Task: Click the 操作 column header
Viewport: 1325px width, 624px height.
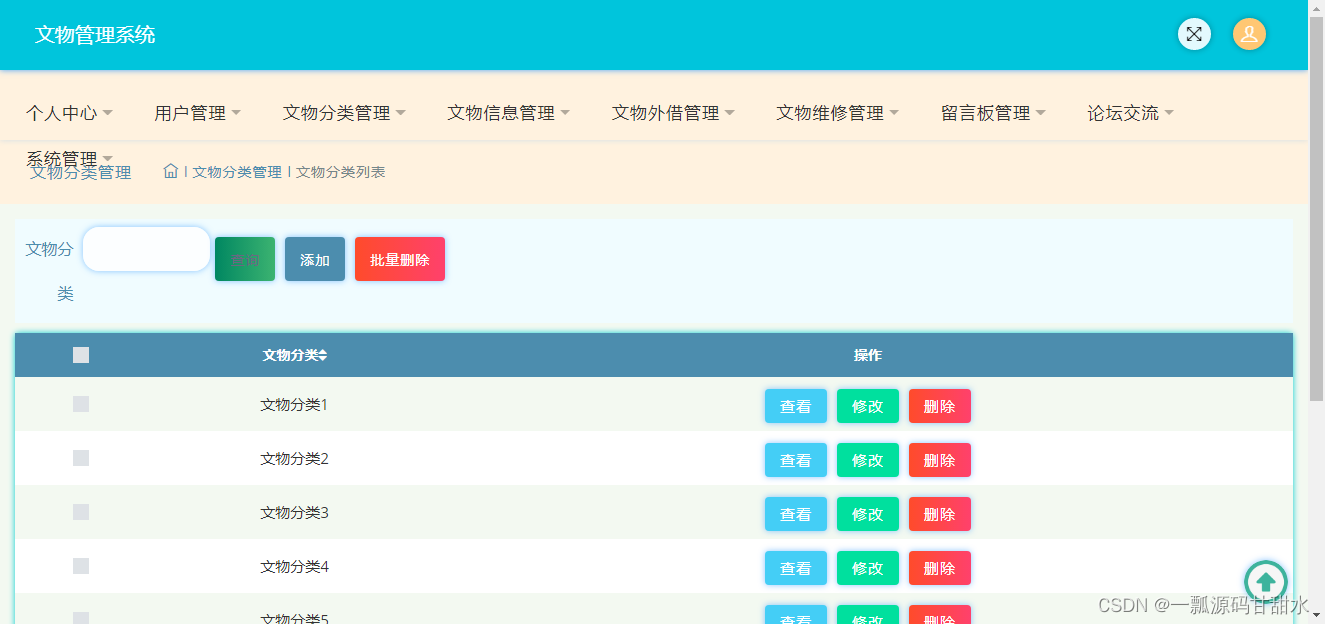Action: 868,355
